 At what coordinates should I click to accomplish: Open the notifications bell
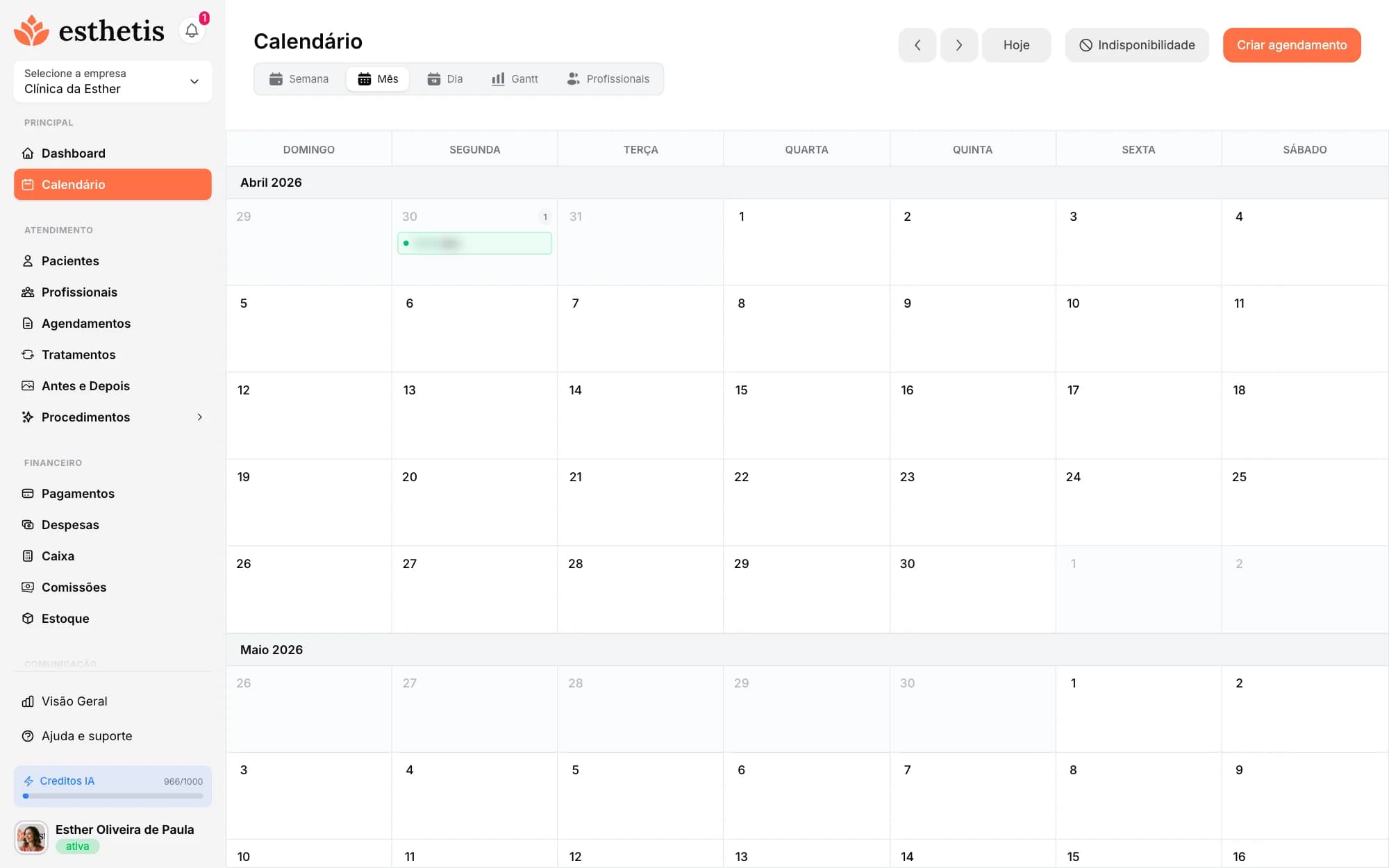192,31
